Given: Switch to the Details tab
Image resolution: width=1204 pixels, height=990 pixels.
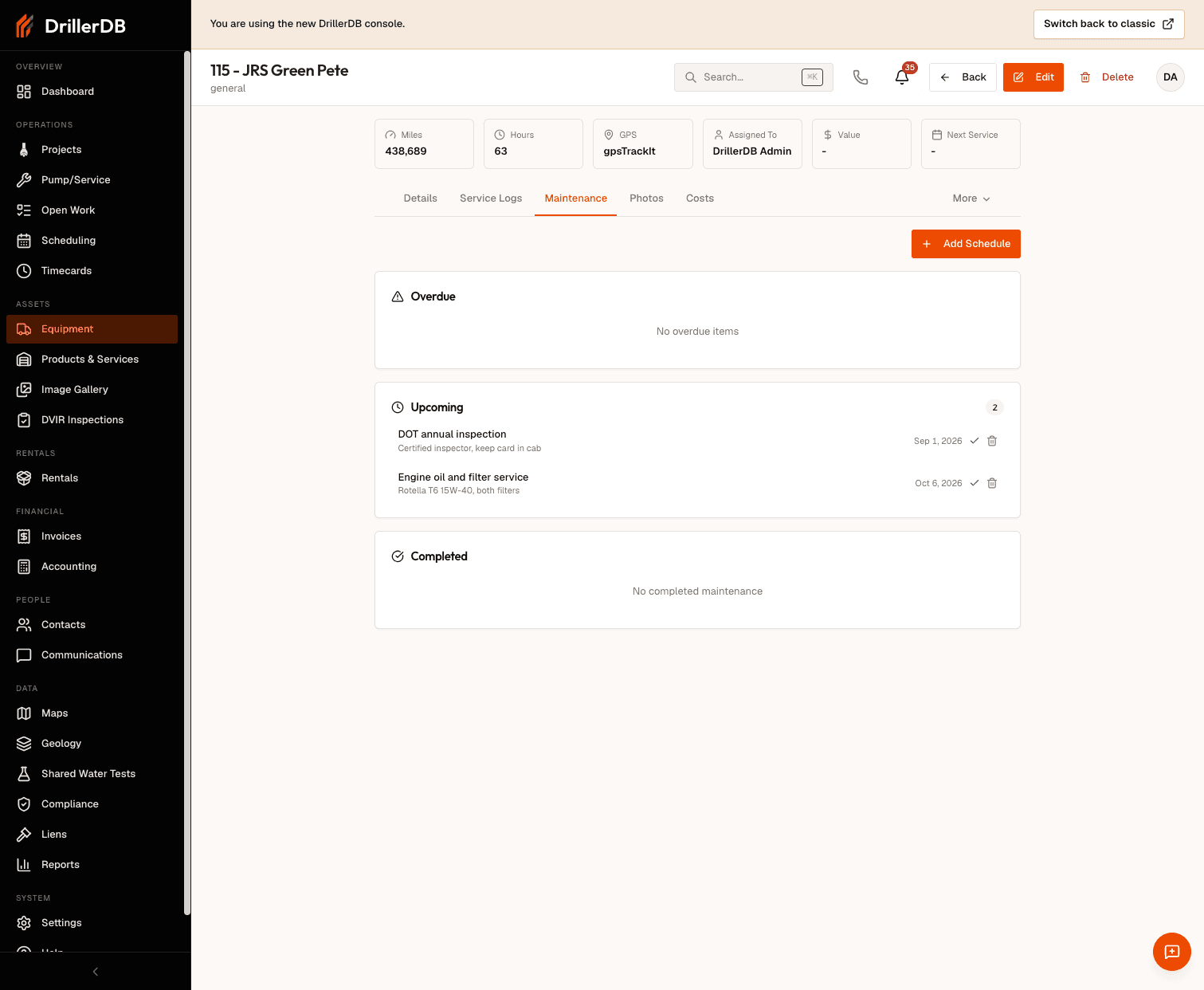Looking at the screenshot, I should click(420, 198).
